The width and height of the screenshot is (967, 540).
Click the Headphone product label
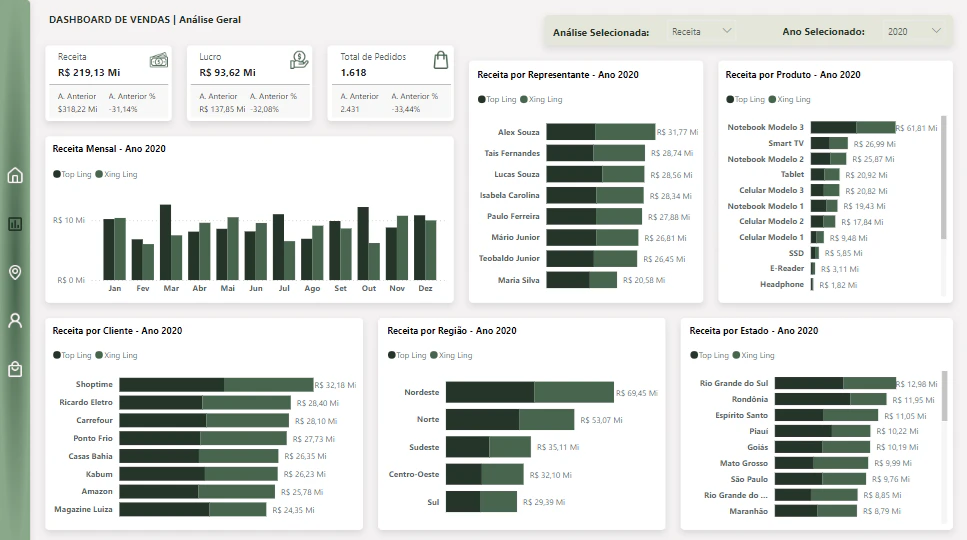tap(782, 284)
